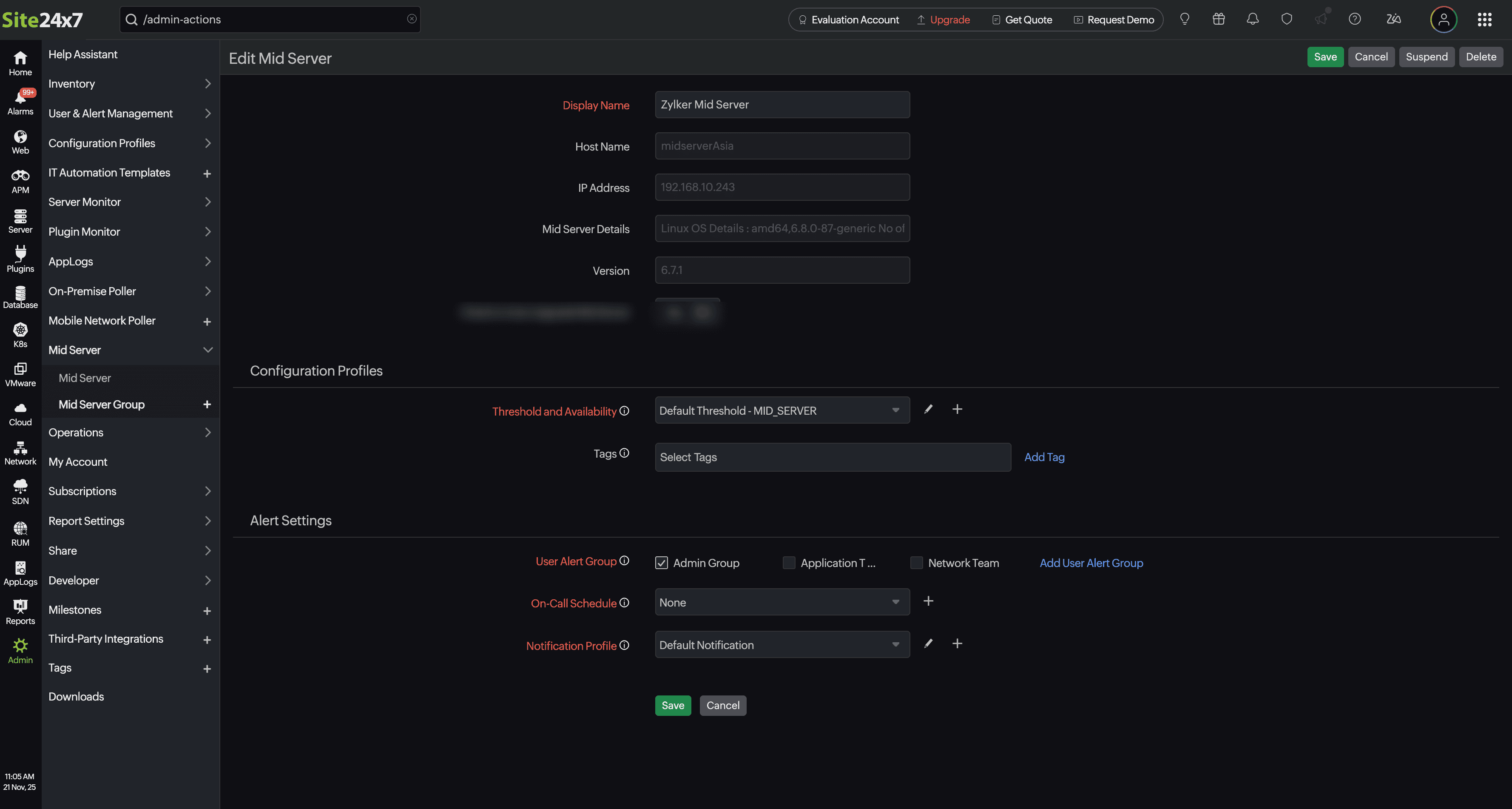Open the Mid Server Group submenu item
The image size is (1512, 809).
[102, 404]
